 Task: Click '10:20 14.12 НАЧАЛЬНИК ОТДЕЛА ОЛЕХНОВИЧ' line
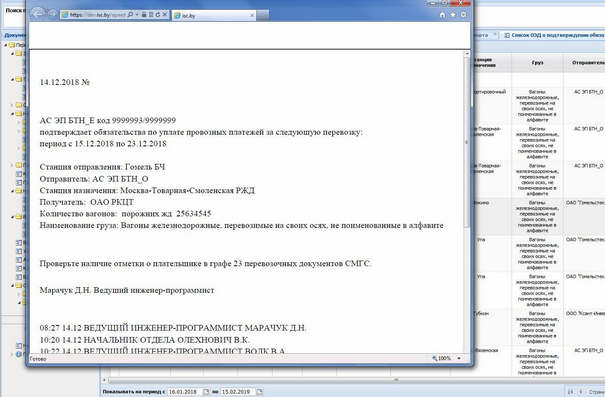tap(145, 340)
